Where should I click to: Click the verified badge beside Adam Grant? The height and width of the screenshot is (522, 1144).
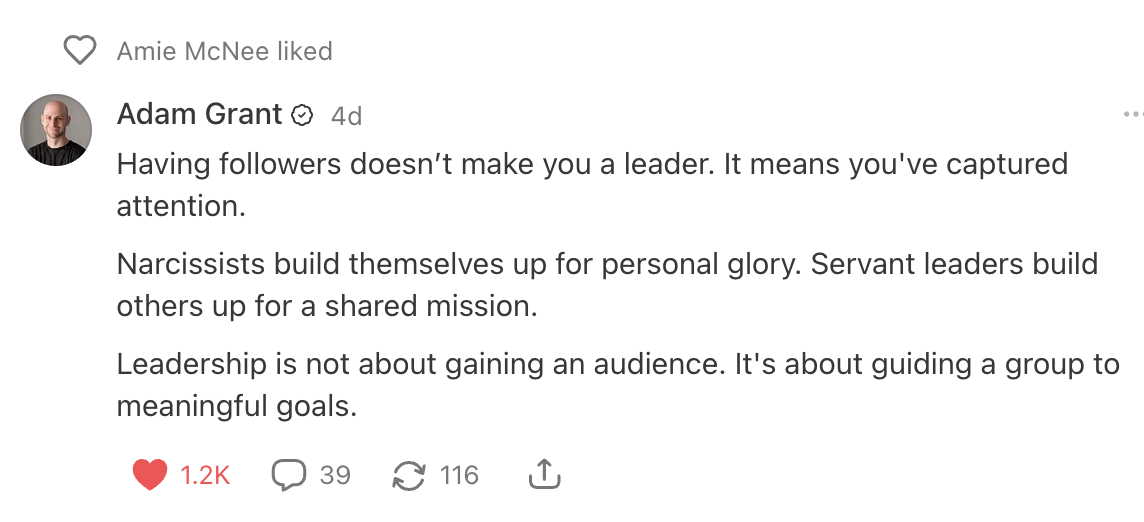302,116
